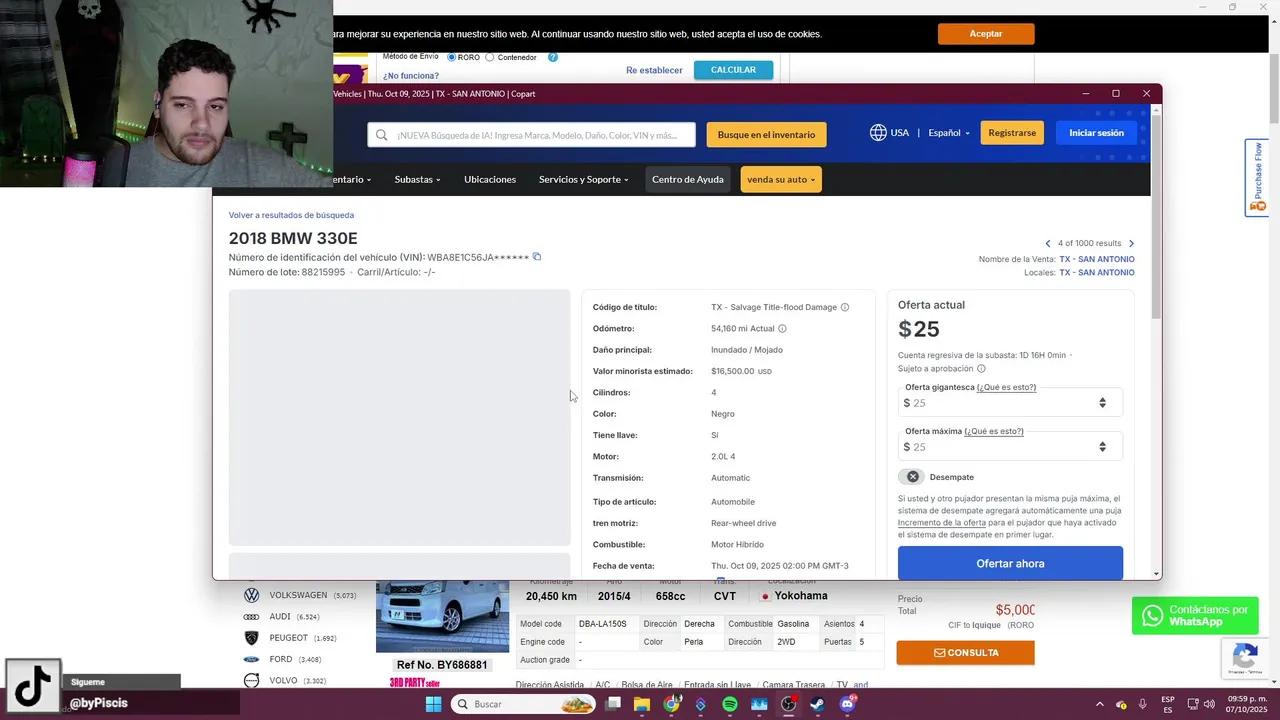Screen dimensions: 1280x720
Task: Click the Buscar taskbar search box
Action: (x=524, y=704)
